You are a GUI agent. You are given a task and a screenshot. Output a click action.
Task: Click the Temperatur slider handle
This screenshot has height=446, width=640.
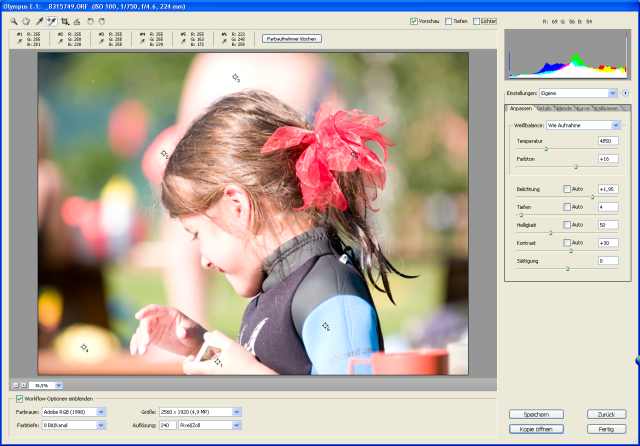coord(545,148)
